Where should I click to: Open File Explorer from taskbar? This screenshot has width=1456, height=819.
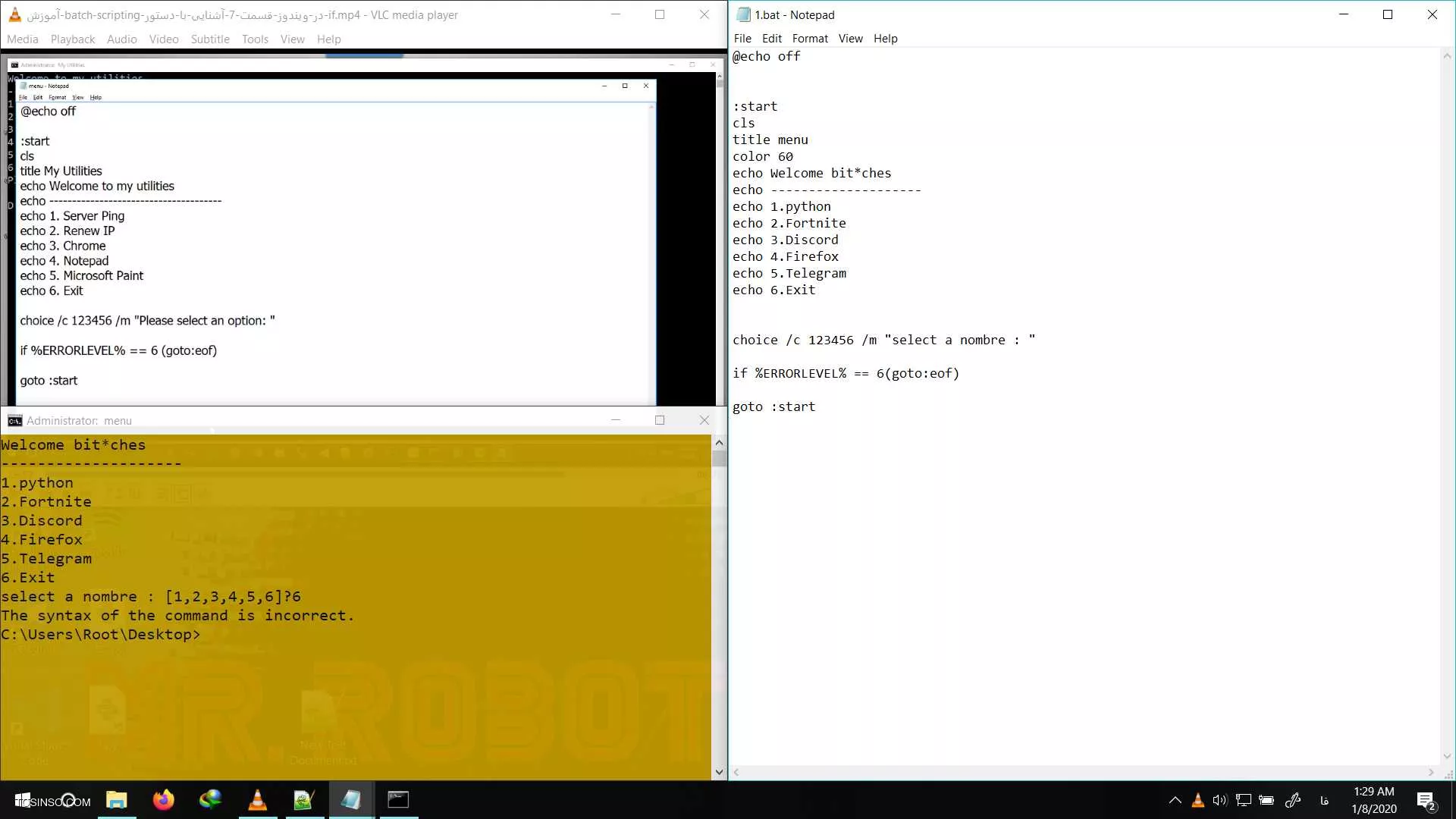click(x=116, y=800)
